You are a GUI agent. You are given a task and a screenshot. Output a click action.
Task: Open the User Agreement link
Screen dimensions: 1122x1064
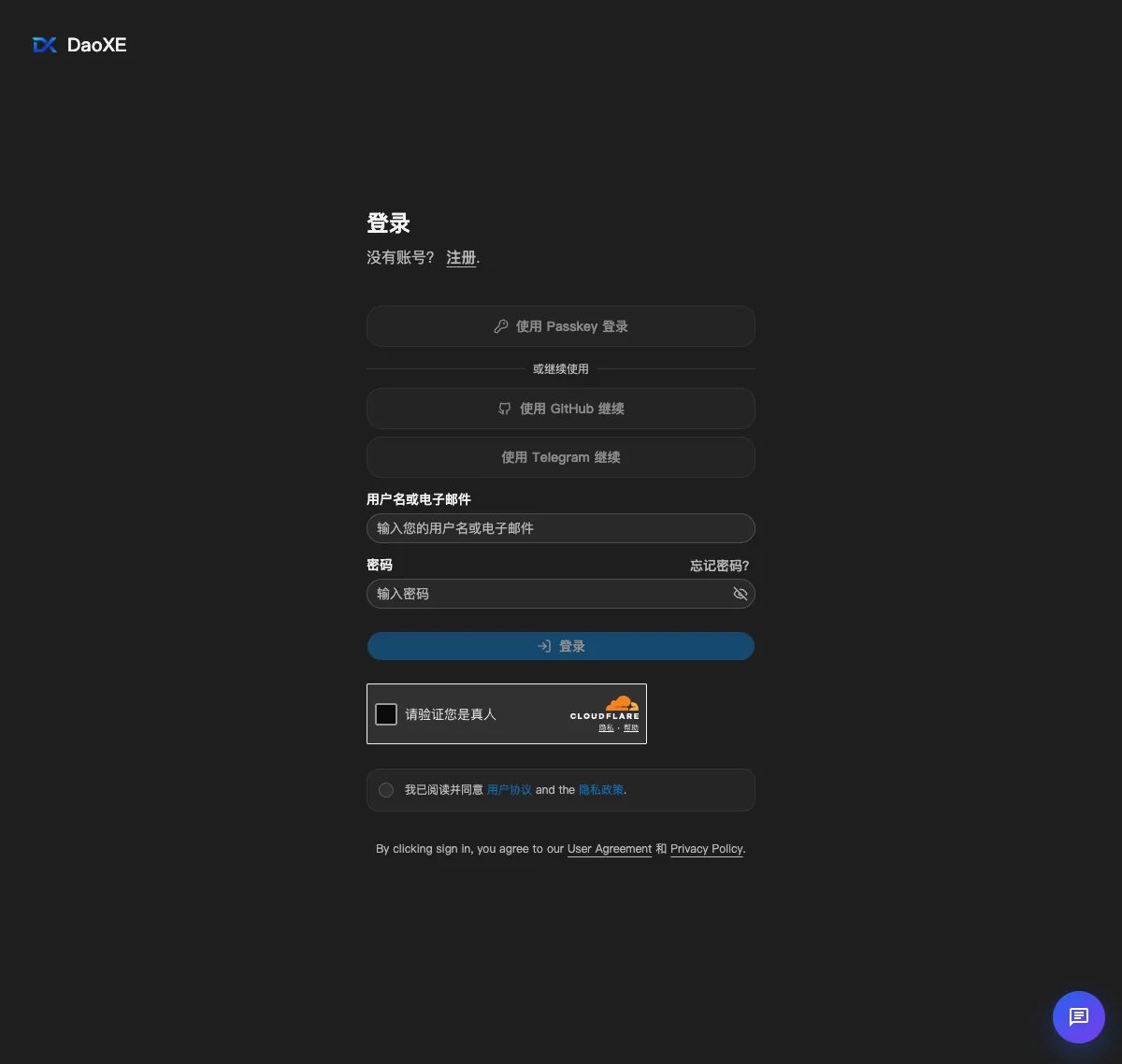coord(610,849)
